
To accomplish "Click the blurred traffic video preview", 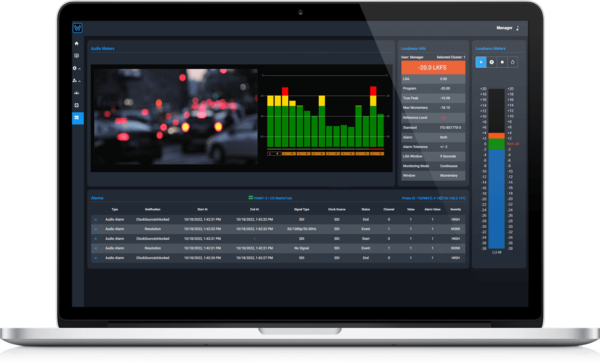I will click(x=176, y=117).
